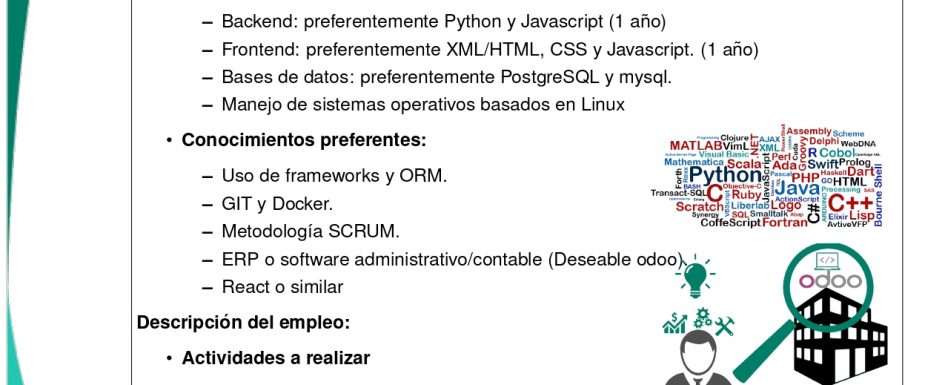Click the word Python in word cloud
This screenshot has width=945, height=385.
coord(725,175)
